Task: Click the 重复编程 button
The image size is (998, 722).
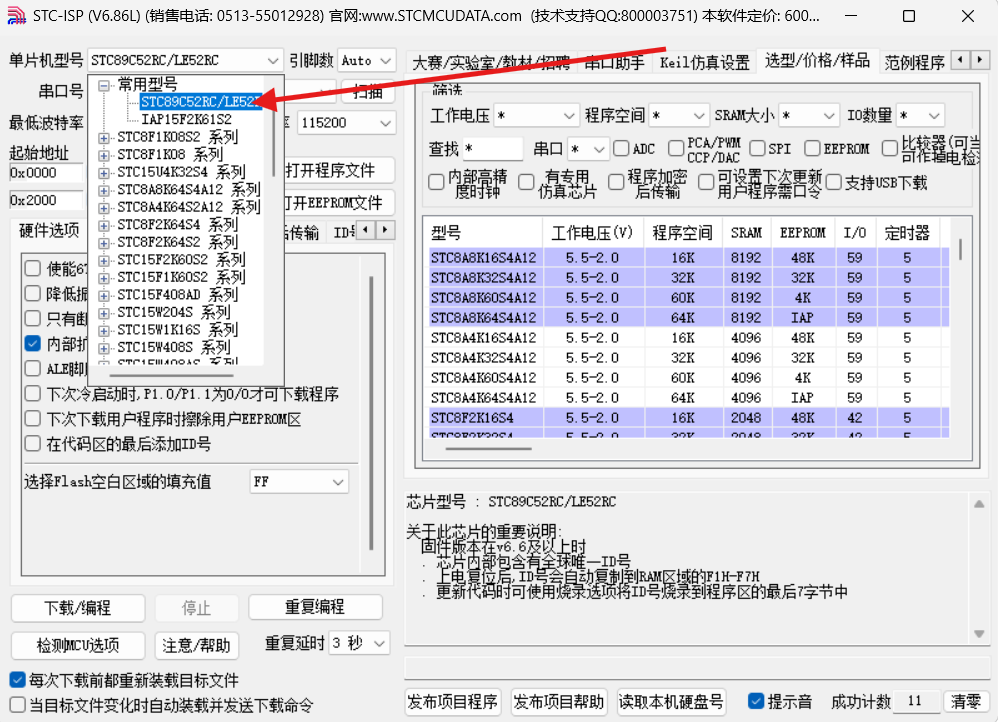Action: tap(315, 607)
